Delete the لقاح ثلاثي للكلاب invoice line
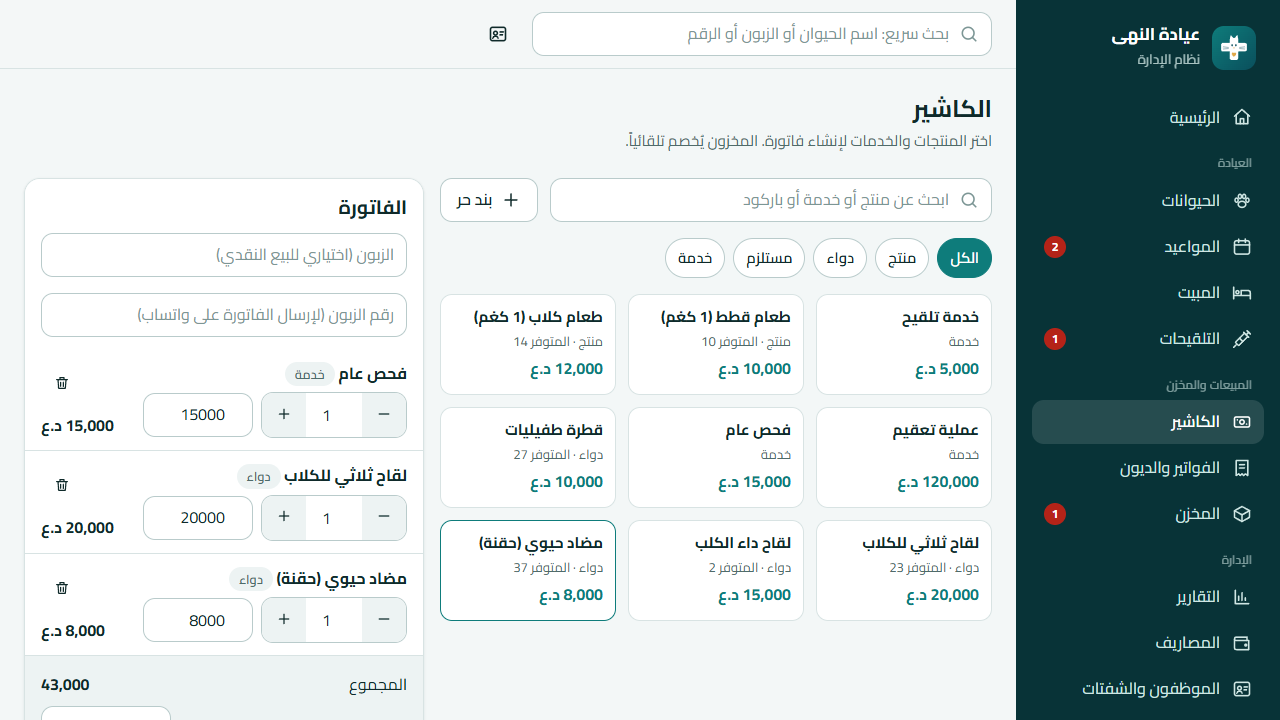 click(62, 485)
